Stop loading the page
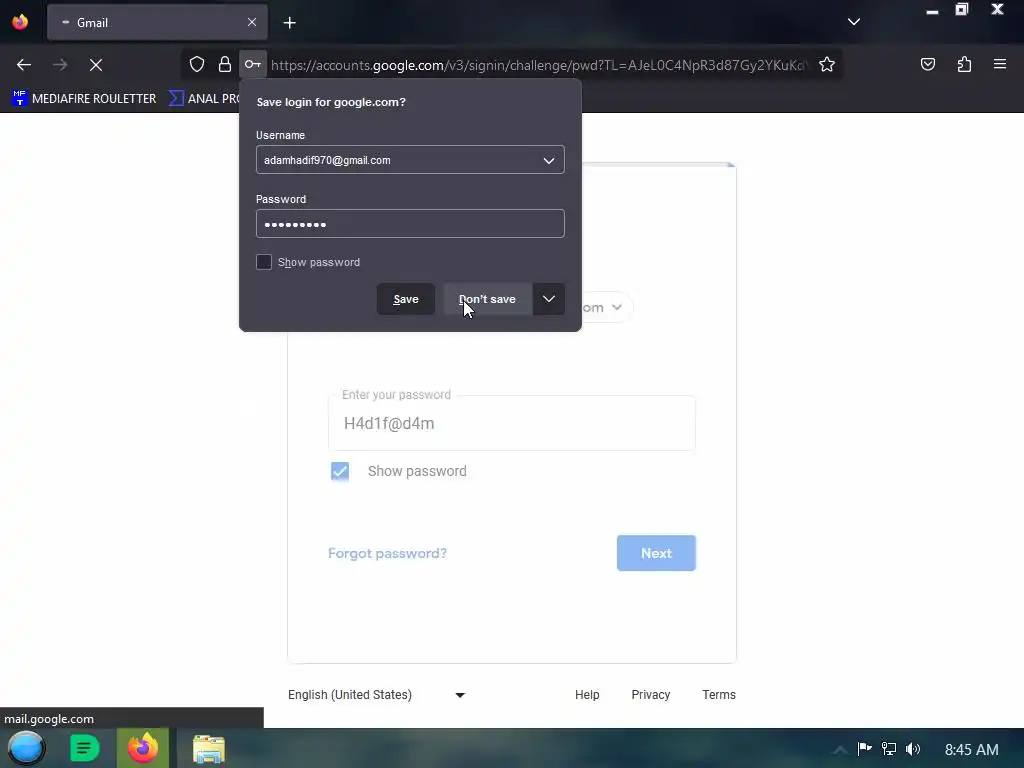This screenshot has width=1024, height=768. click(96, 65)
